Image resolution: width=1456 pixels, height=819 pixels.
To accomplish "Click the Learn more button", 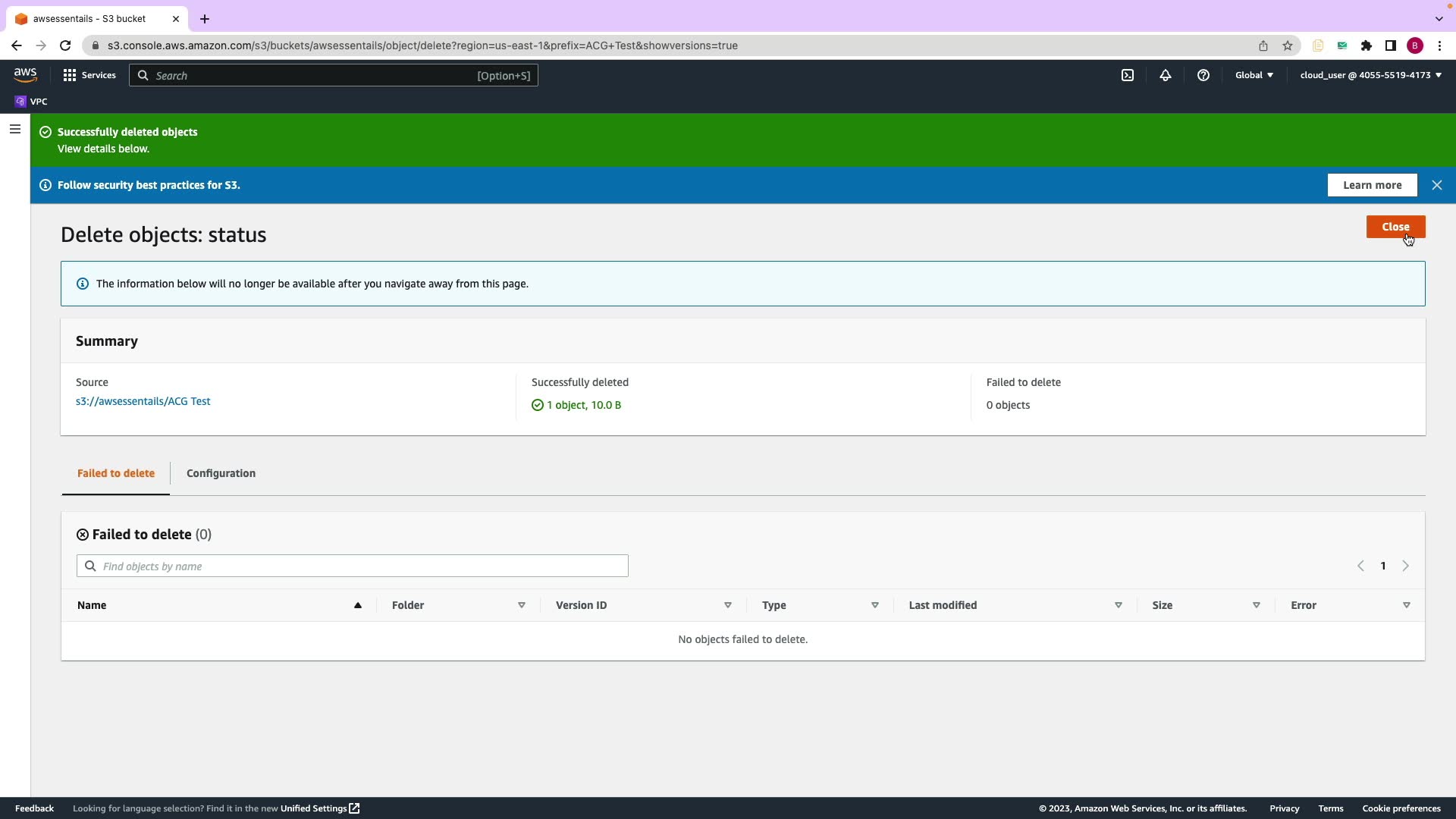I will pos(1372,185).
